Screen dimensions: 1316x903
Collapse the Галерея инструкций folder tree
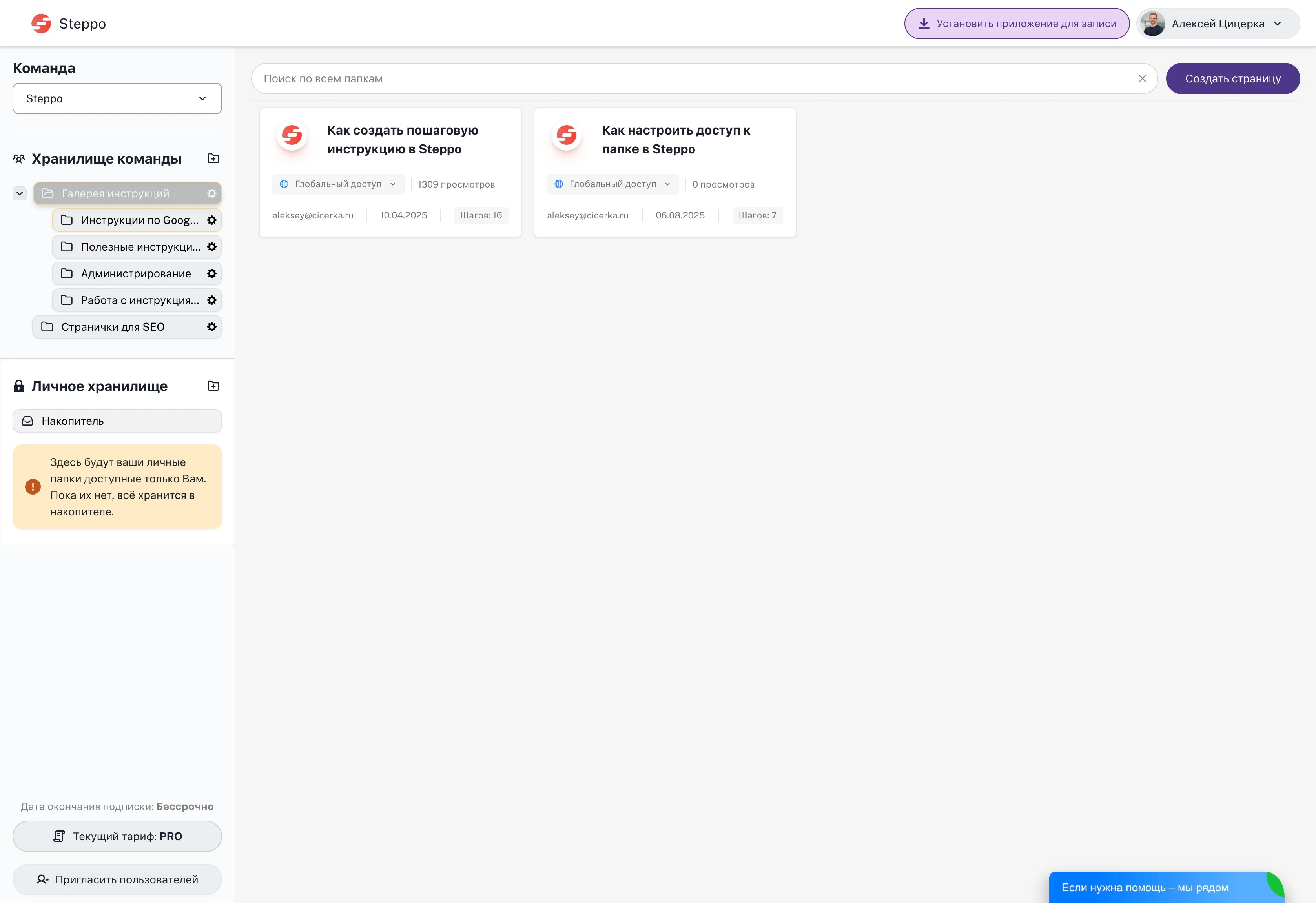20,194
